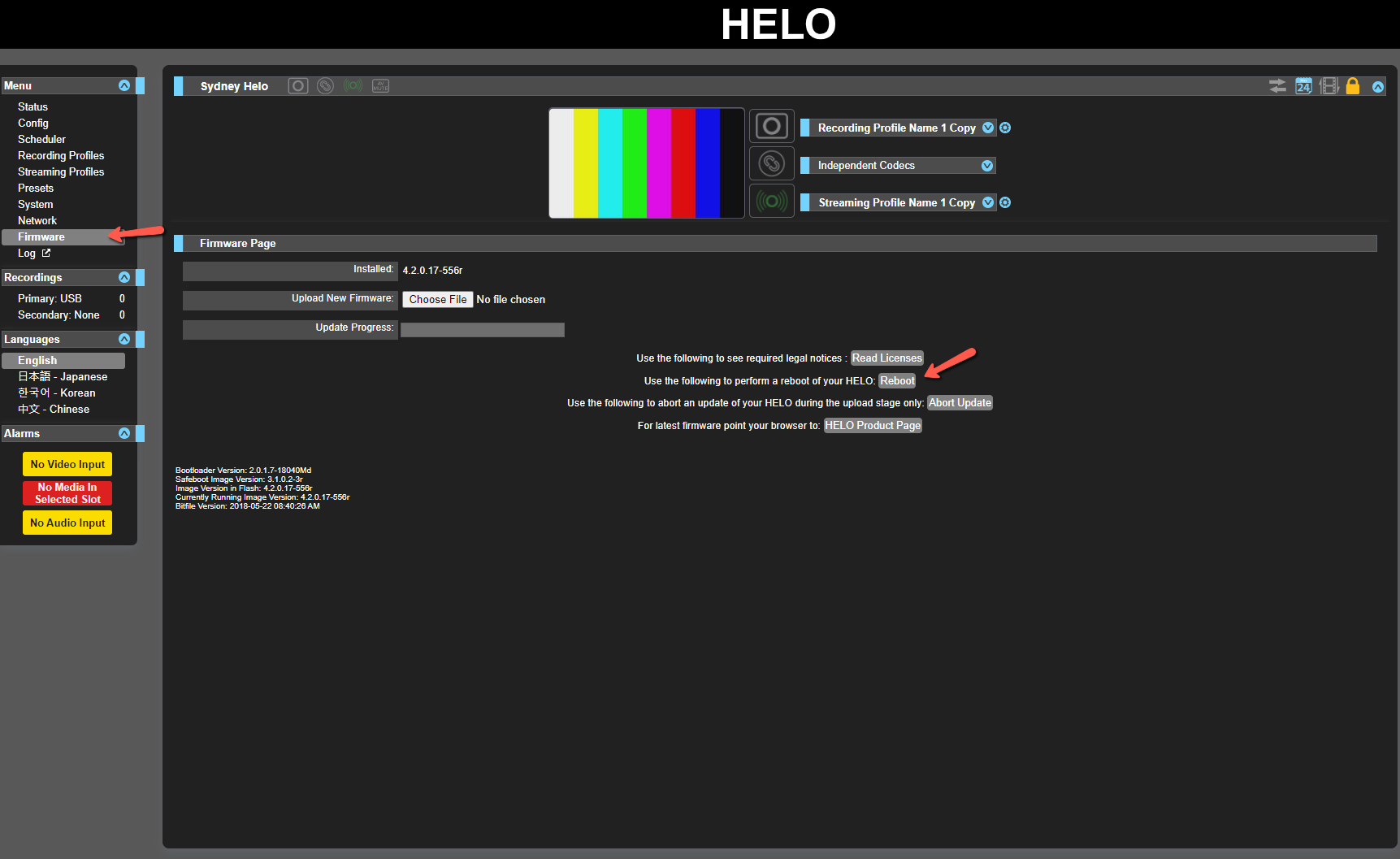Click the color bars video preview
Screen dimensions: 1400x859
[647, 163]
